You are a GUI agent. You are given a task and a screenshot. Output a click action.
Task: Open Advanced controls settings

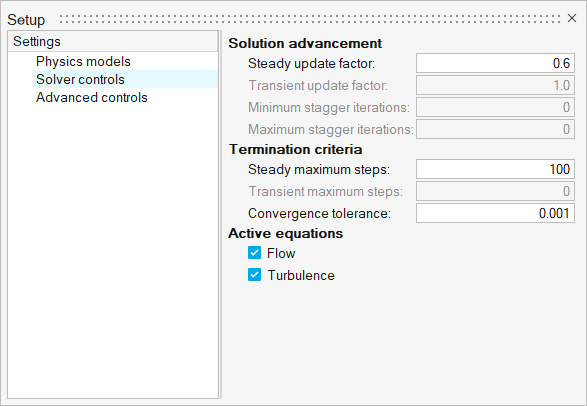(x=92, y=97)
